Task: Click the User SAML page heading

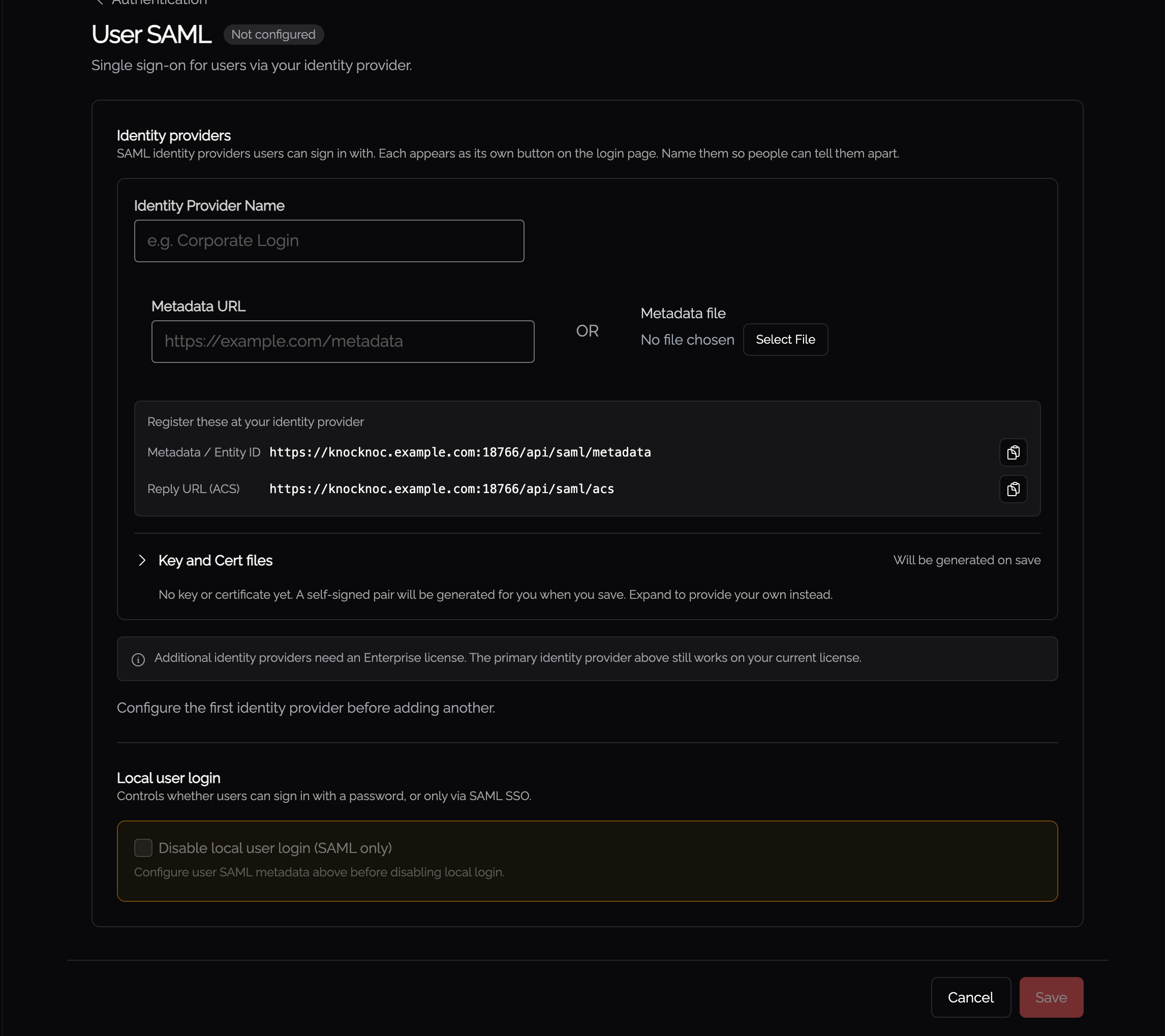Action: 151,34
